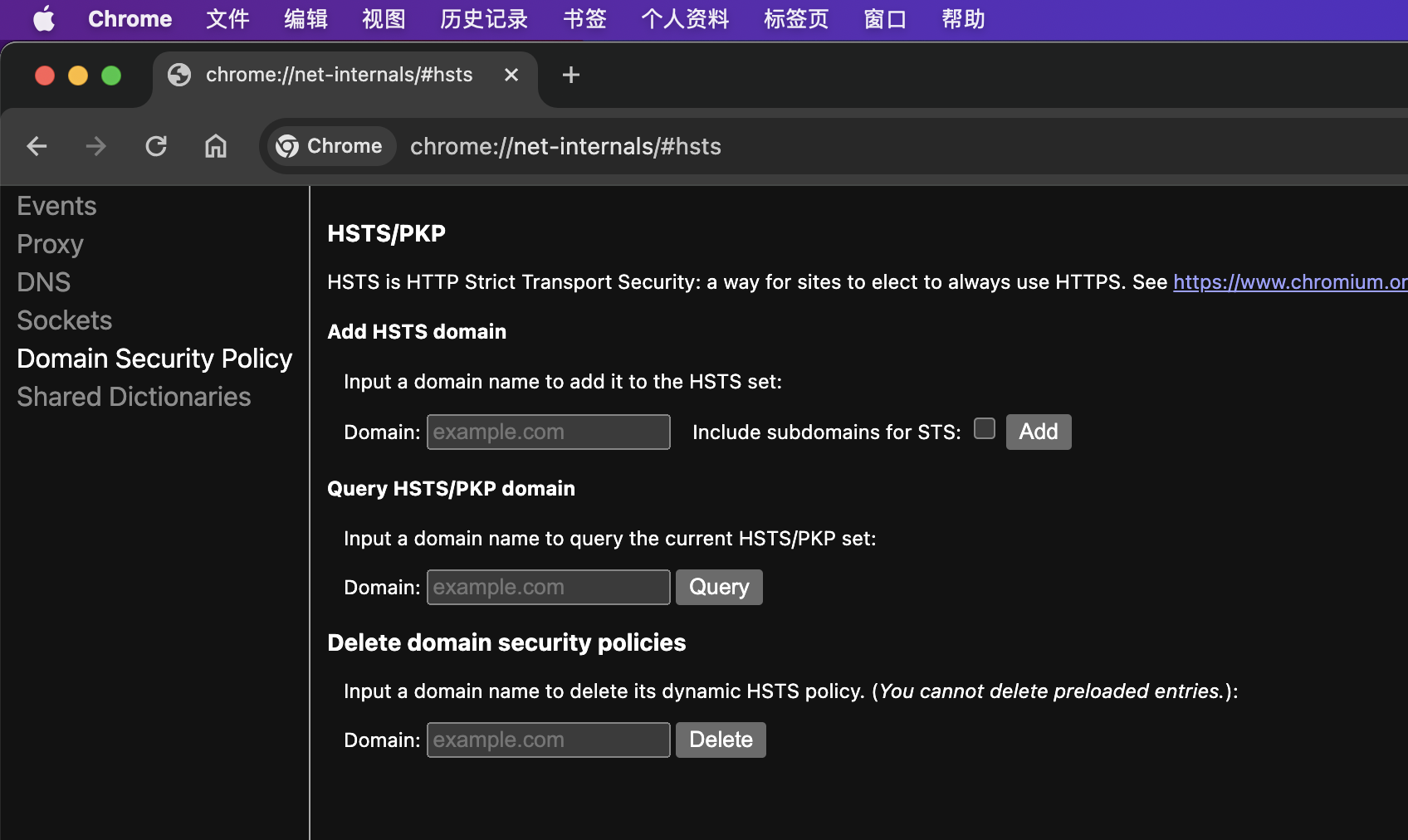This screenshot has width=1408, height=840.
Task: Open the chromium.org HSTS link
Action: 1289,282
